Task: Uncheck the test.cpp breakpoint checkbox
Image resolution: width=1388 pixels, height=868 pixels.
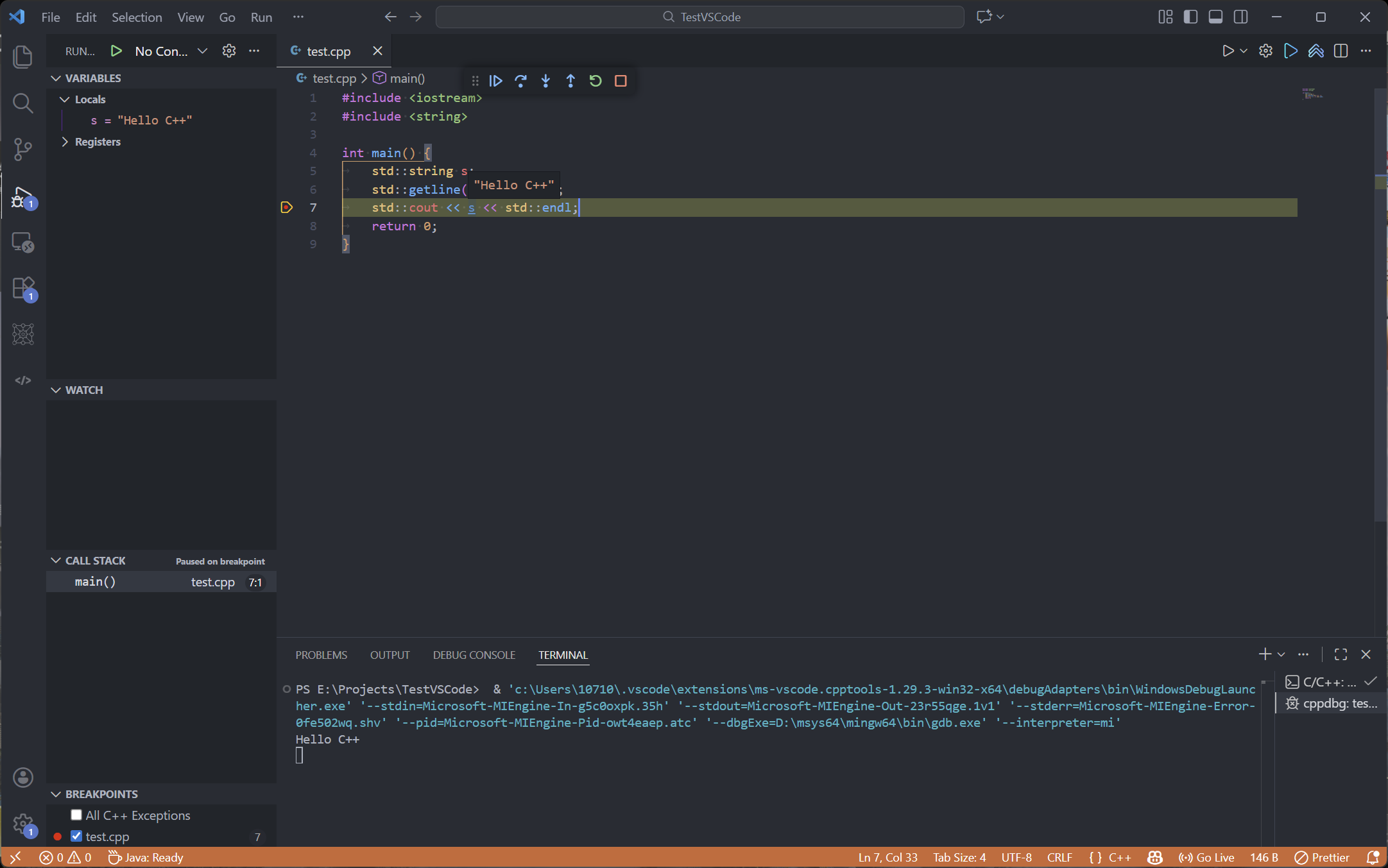Action: tap(76, 836)
